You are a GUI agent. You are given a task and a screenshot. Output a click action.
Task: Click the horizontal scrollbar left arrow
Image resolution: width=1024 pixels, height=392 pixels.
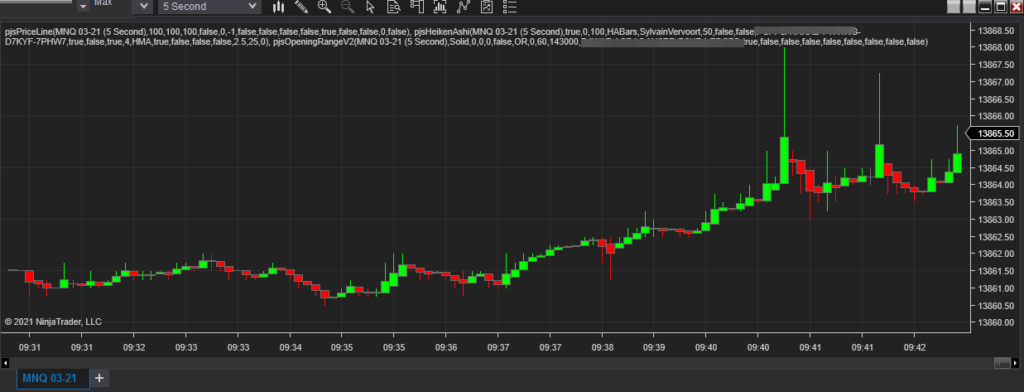tap(5, 363)
